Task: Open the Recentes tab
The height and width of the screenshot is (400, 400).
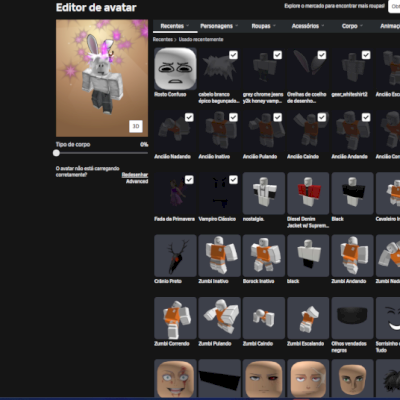Action: 175,26
